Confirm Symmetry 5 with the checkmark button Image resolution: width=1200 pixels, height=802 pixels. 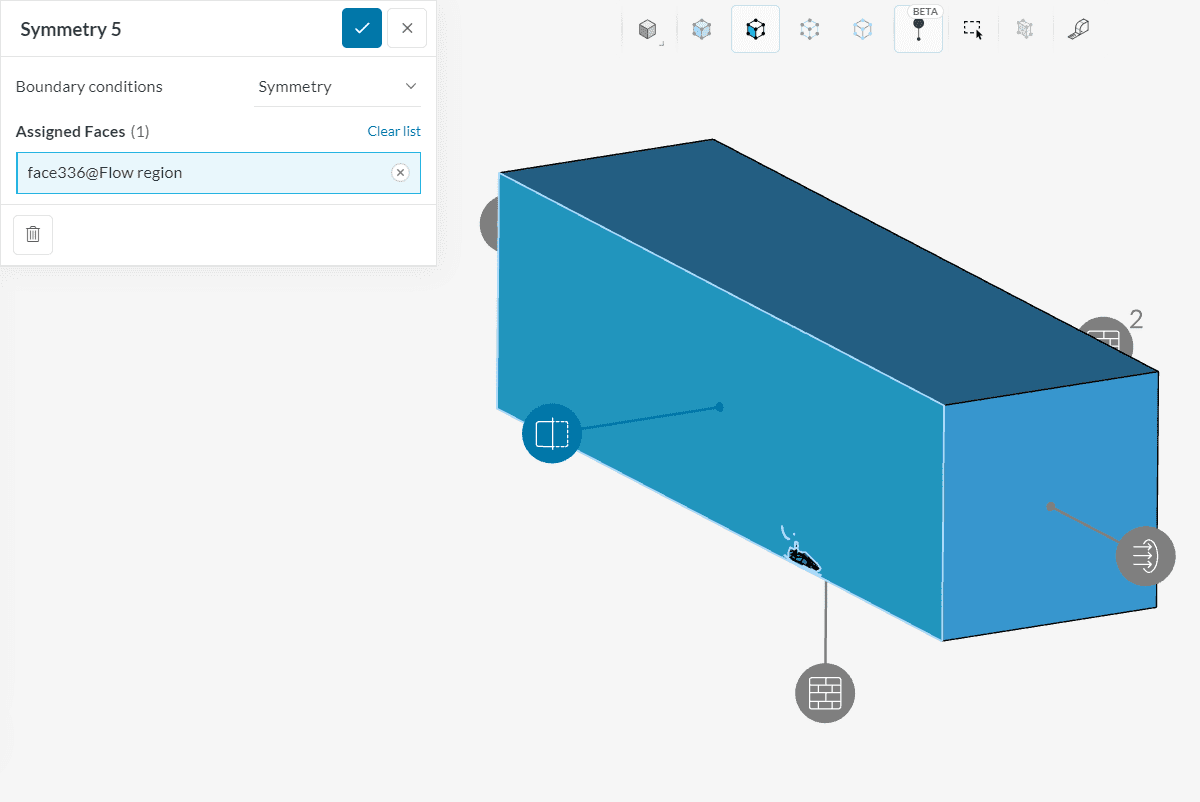[x=362, y=28]
